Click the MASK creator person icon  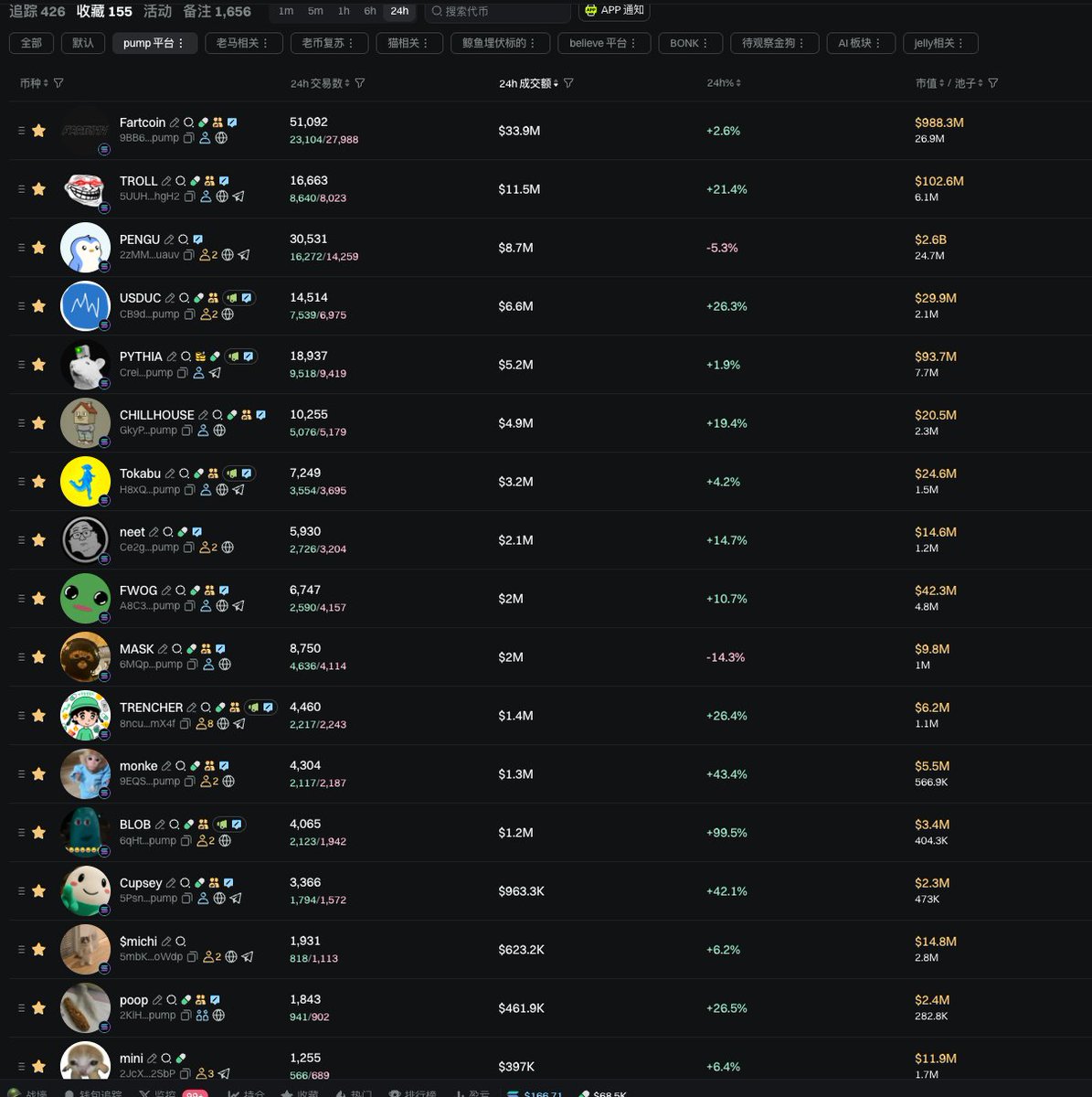click(208, 665)
